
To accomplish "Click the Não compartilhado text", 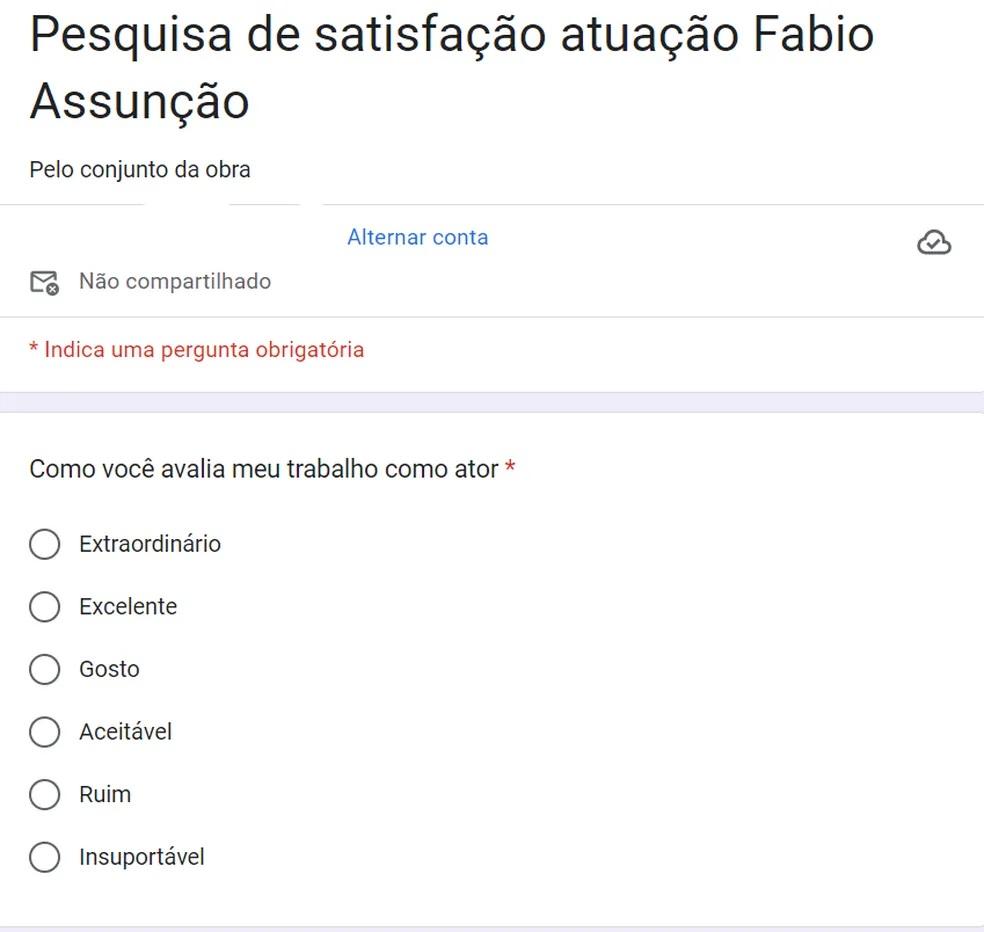I will 175,281.
